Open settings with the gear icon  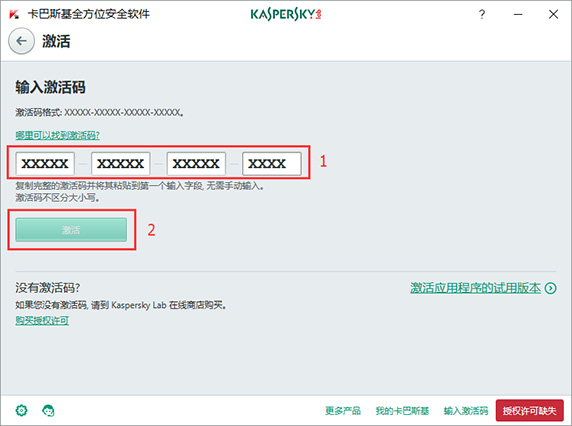click(22, 410)
